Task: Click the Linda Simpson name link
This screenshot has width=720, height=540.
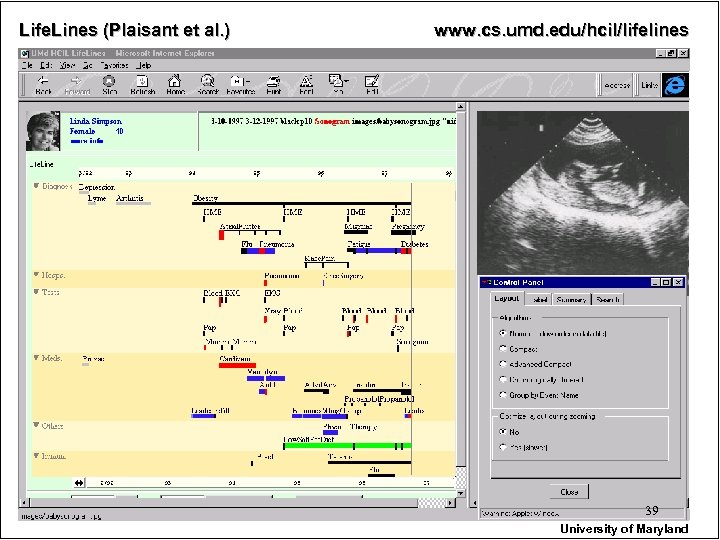Action: click(96, 121)
